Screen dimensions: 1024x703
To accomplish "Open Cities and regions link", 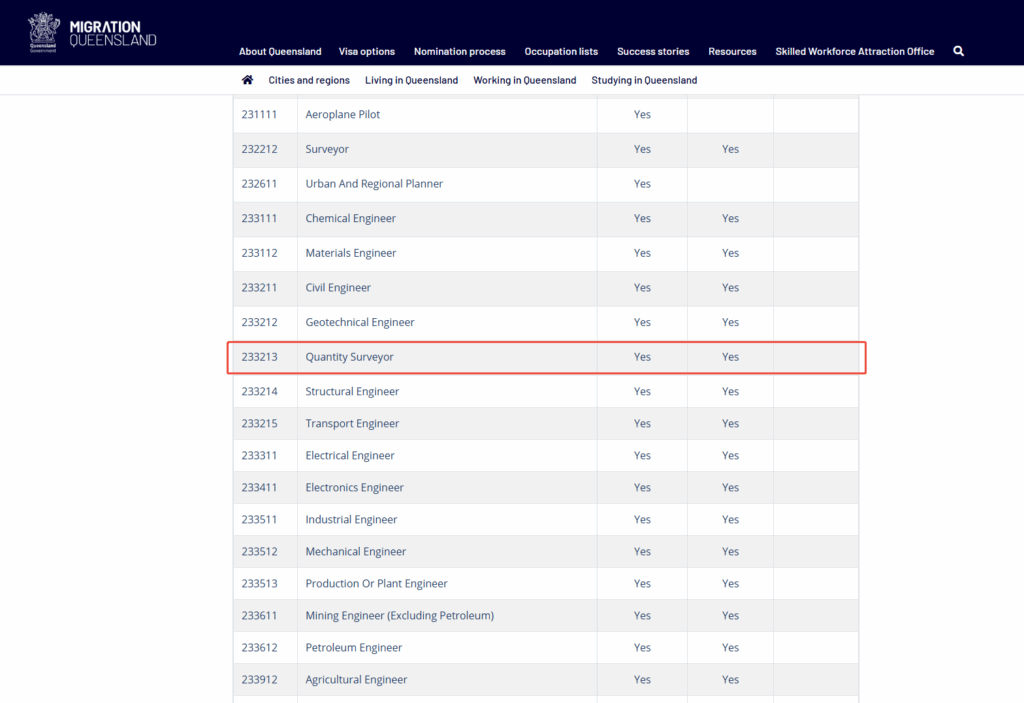I will (309, 80).
